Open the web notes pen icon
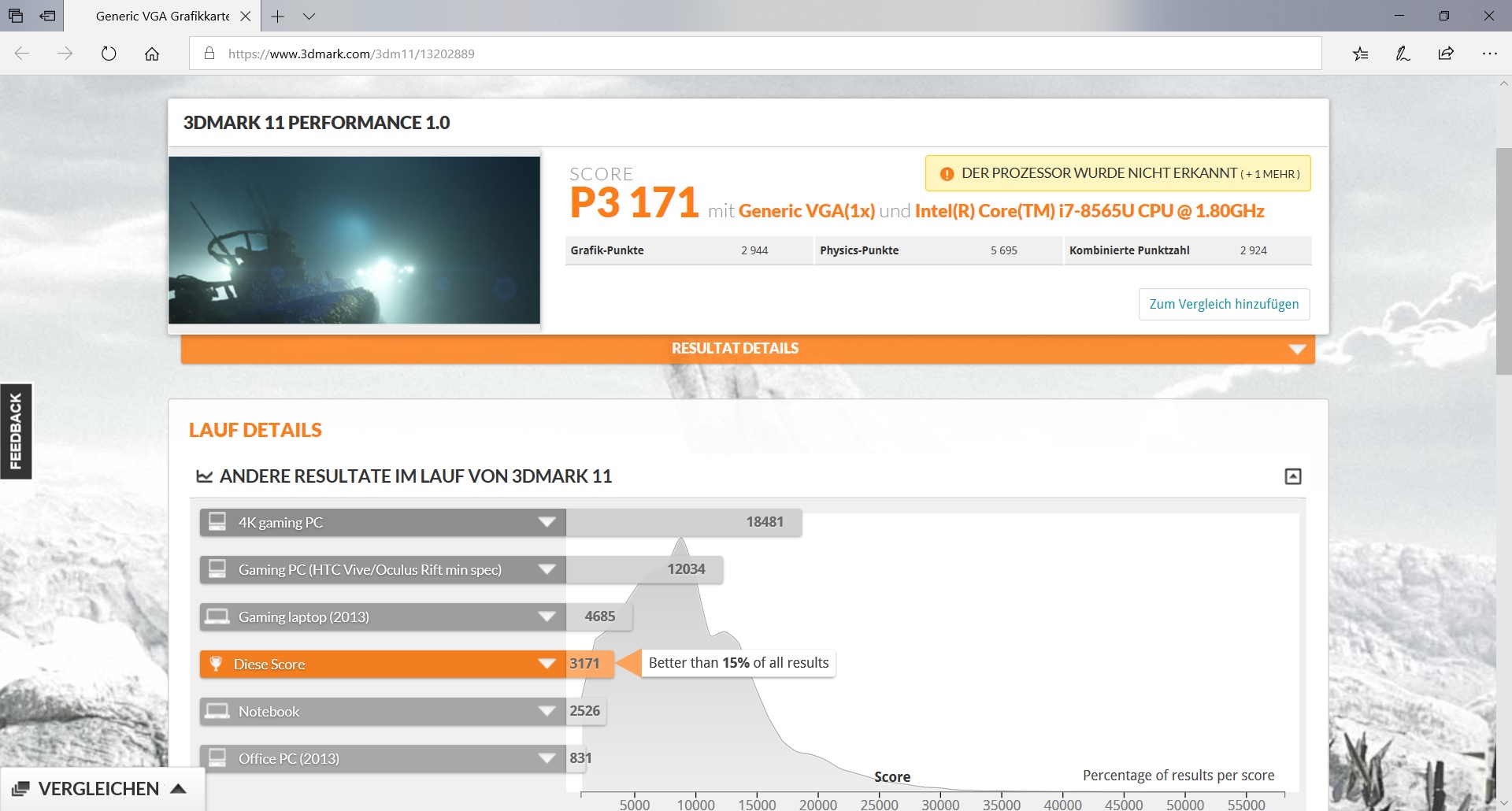Viewport: 1512px width, 811px height. tap(1403, 54)
